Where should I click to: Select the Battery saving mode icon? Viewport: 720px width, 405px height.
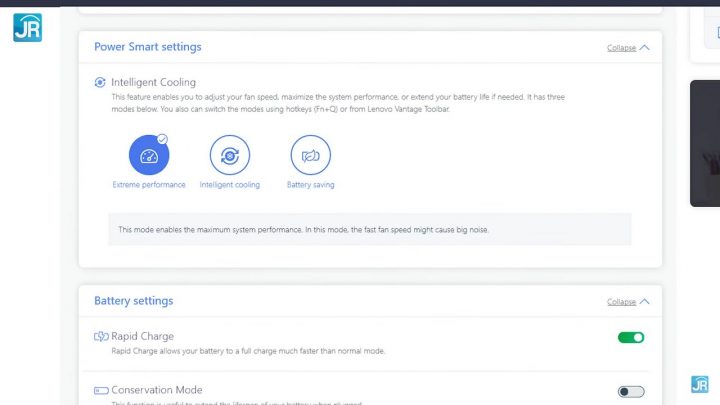(310, 155)
